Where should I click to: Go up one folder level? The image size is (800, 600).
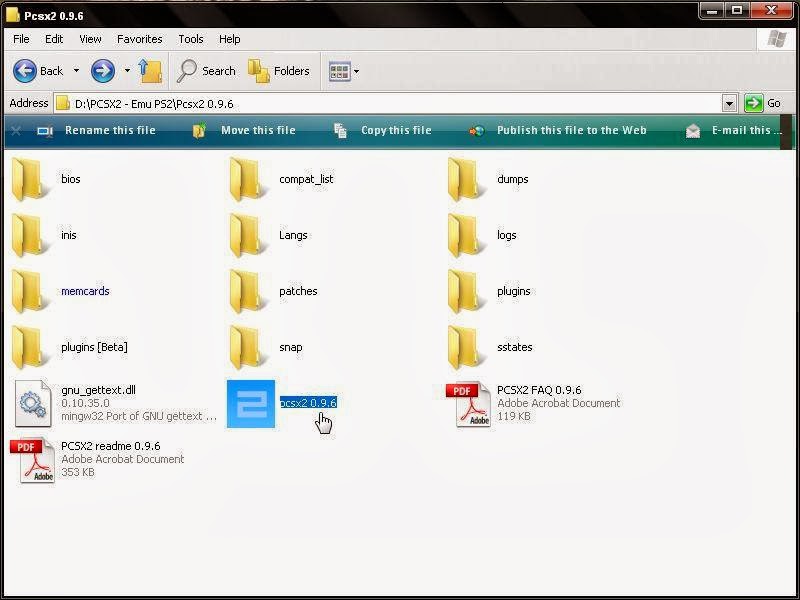coord(150,71)
